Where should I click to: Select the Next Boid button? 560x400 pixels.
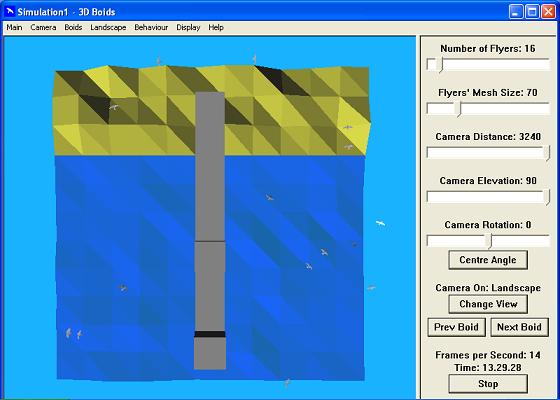click(519, 327)
